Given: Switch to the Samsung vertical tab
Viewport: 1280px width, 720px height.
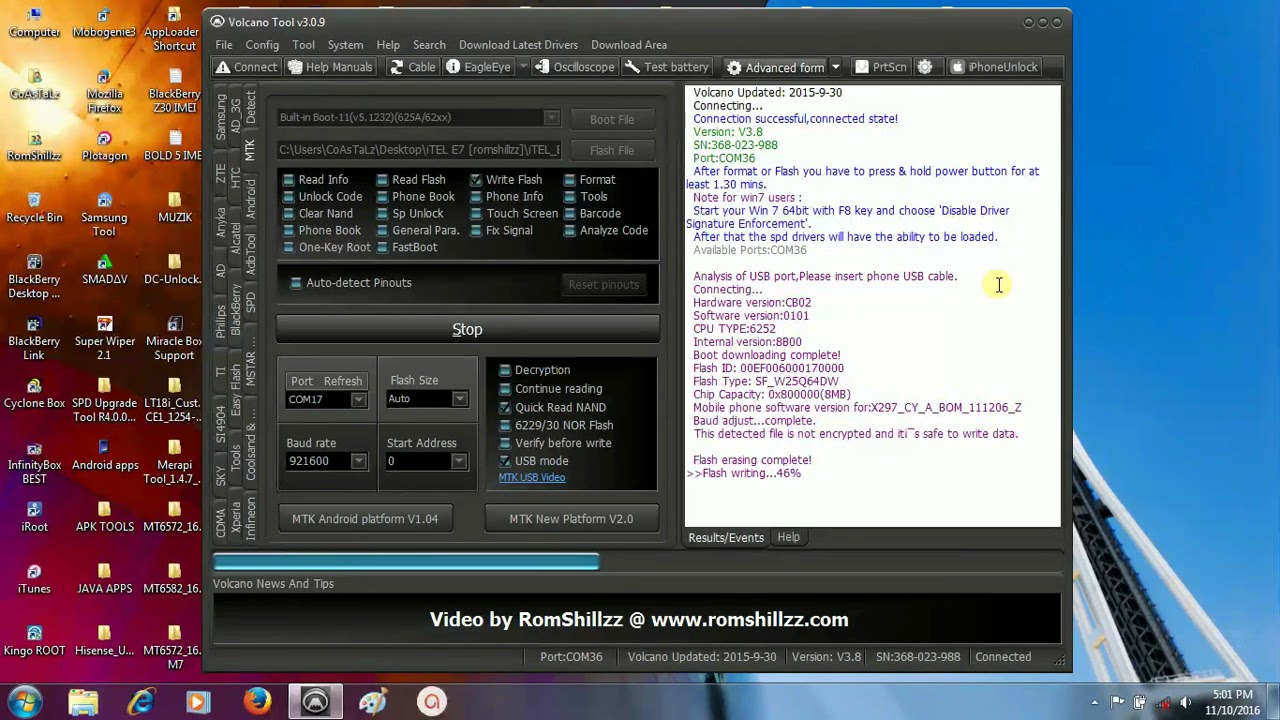Looking at the screenshot, I should 221,118.
